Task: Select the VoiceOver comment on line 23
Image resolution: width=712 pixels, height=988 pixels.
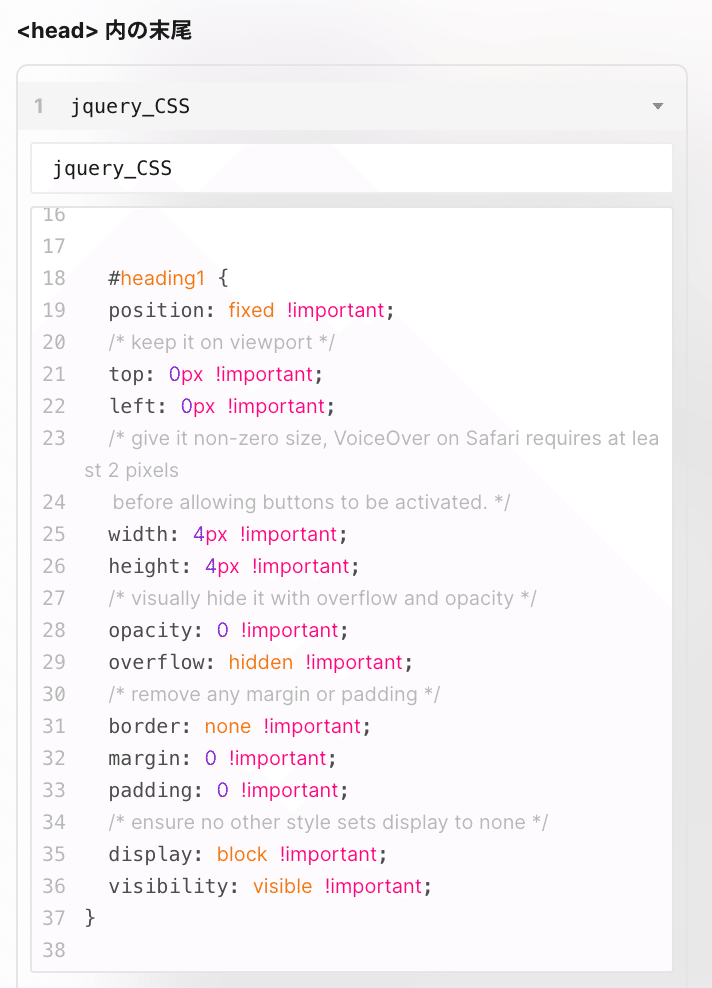Action: (380, 437)
